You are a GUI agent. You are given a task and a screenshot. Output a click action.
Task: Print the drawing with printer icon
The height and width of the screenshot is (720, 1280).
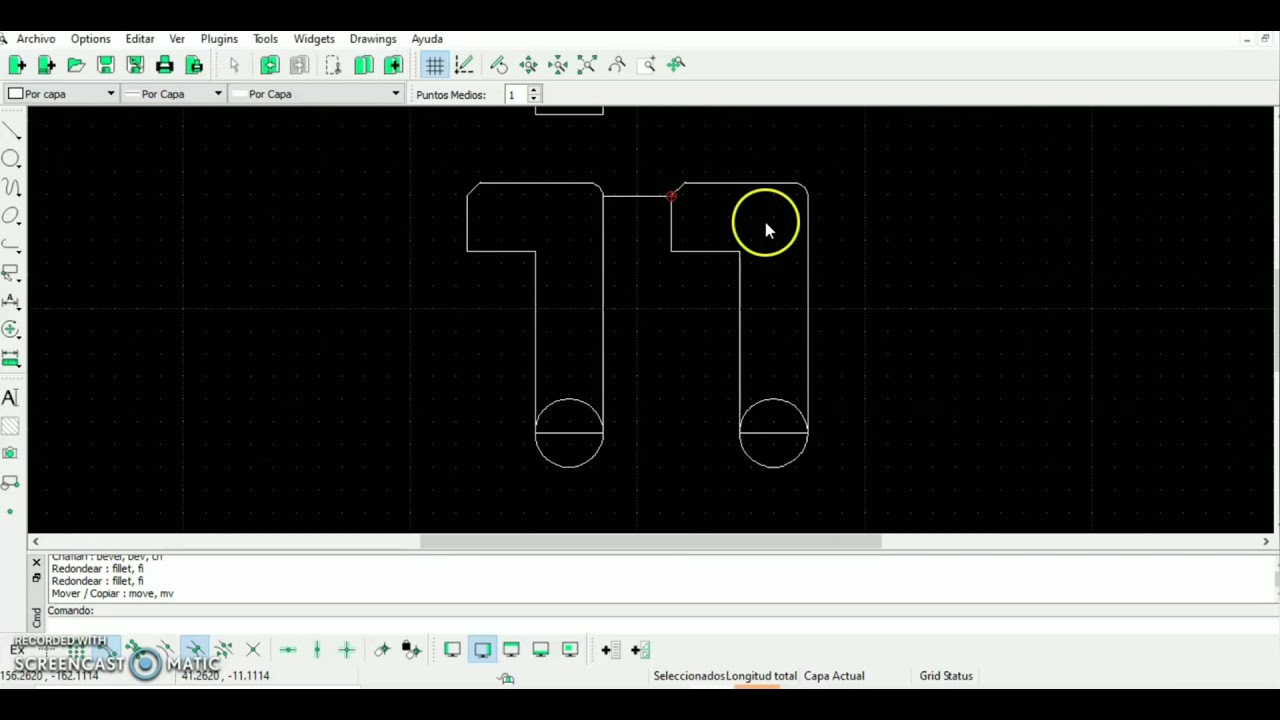click(164, 65)
